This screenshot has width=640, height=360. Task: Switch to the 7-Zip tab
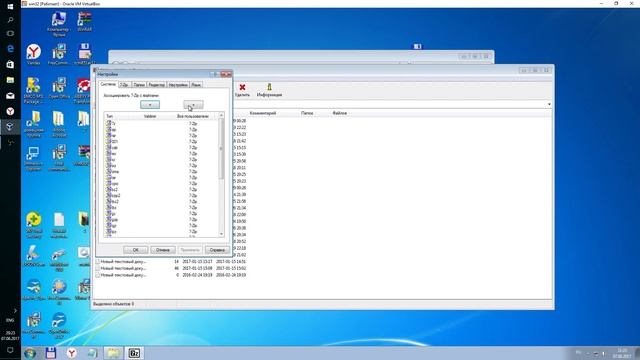pos(124,85)
